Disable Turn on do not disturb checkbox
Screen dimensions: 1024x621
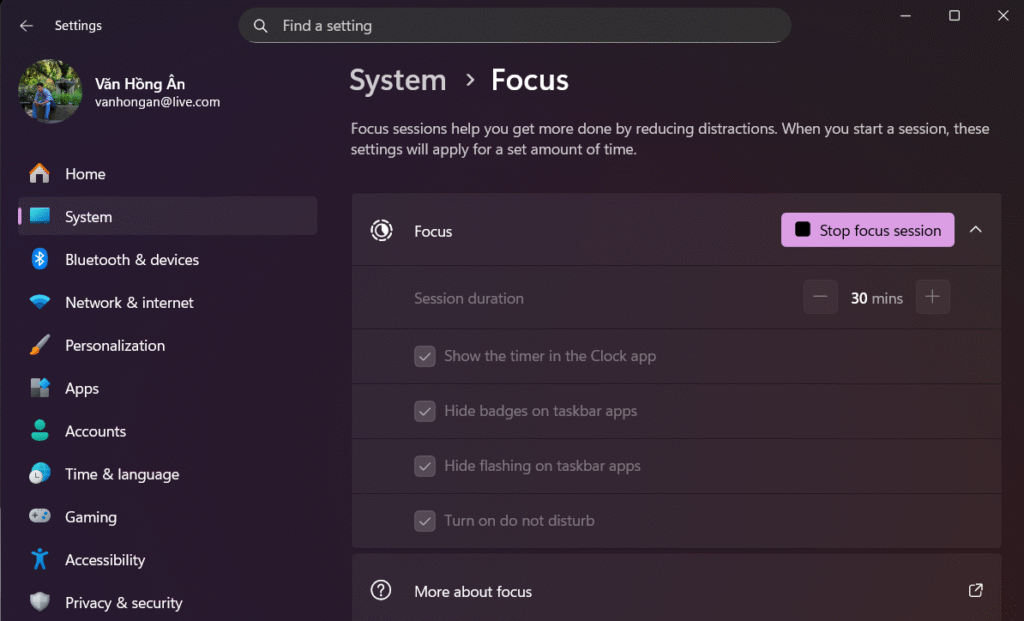coord(425,521)
